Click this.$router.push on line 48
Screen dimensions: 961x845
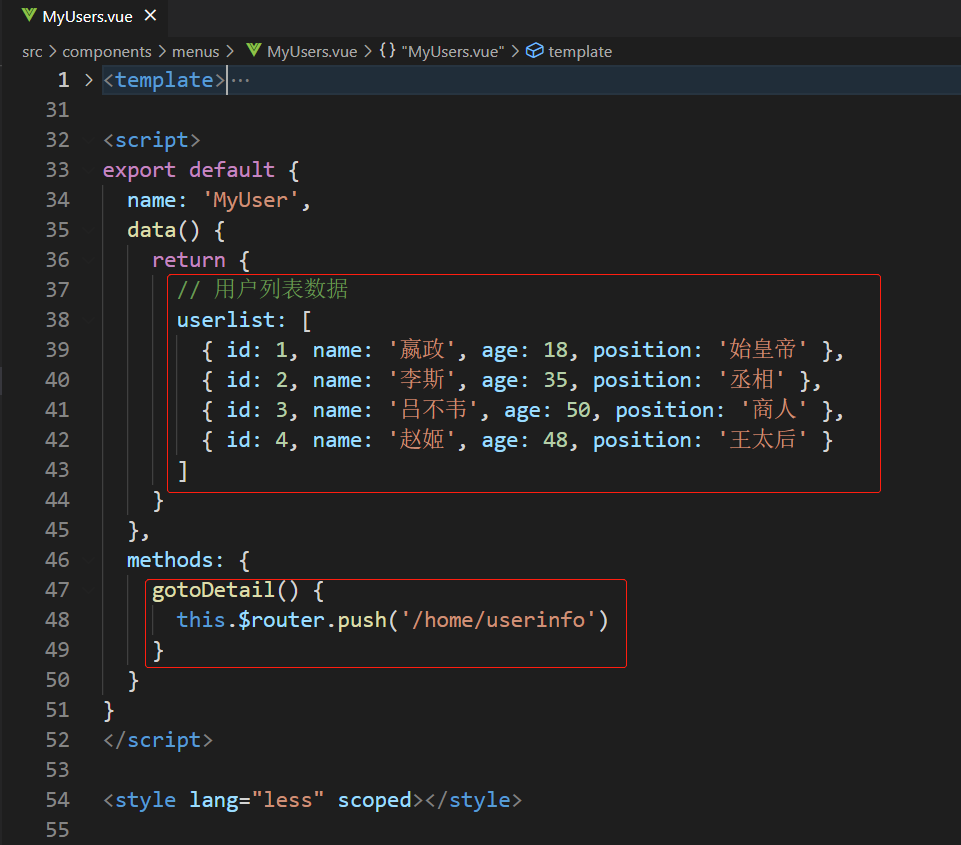[281, 620]
